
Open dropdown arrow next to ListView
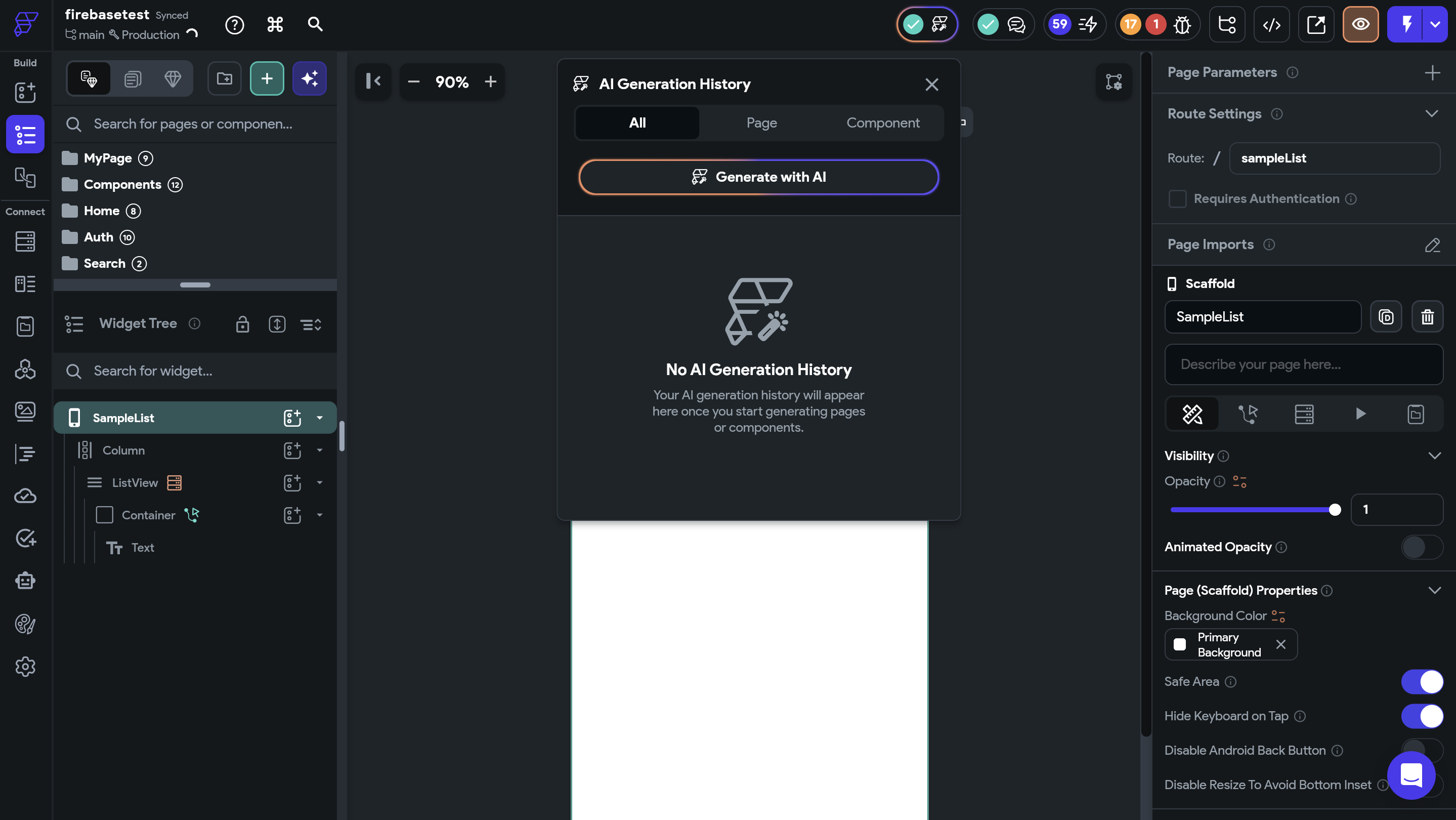tap(319, 482)
